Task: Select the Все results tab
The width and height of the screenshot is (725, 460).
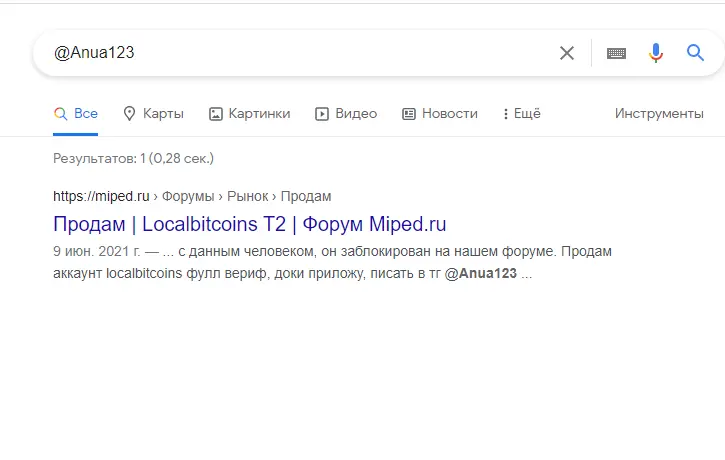Action: pos(75,114)
